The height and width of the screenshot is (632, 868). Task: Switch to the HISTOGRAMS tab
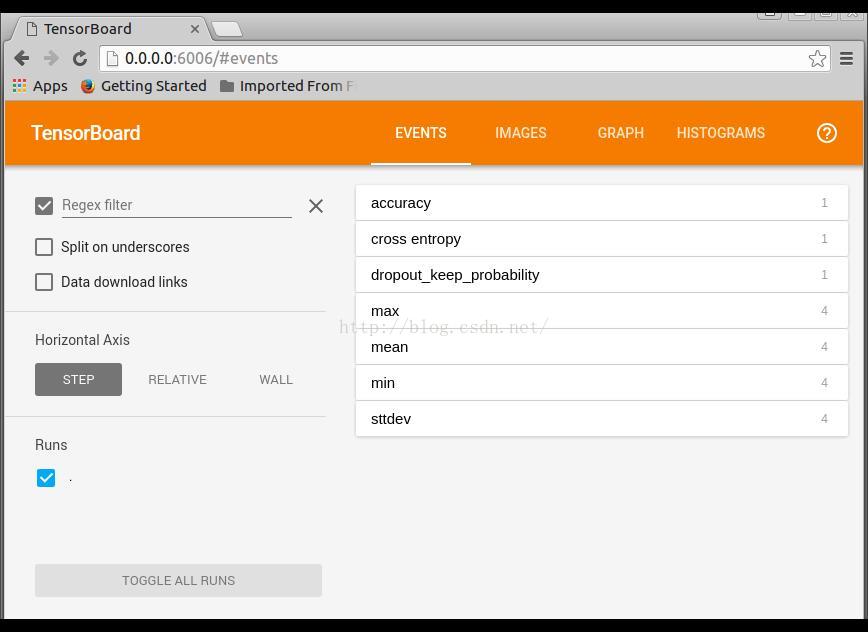point(721,133)
